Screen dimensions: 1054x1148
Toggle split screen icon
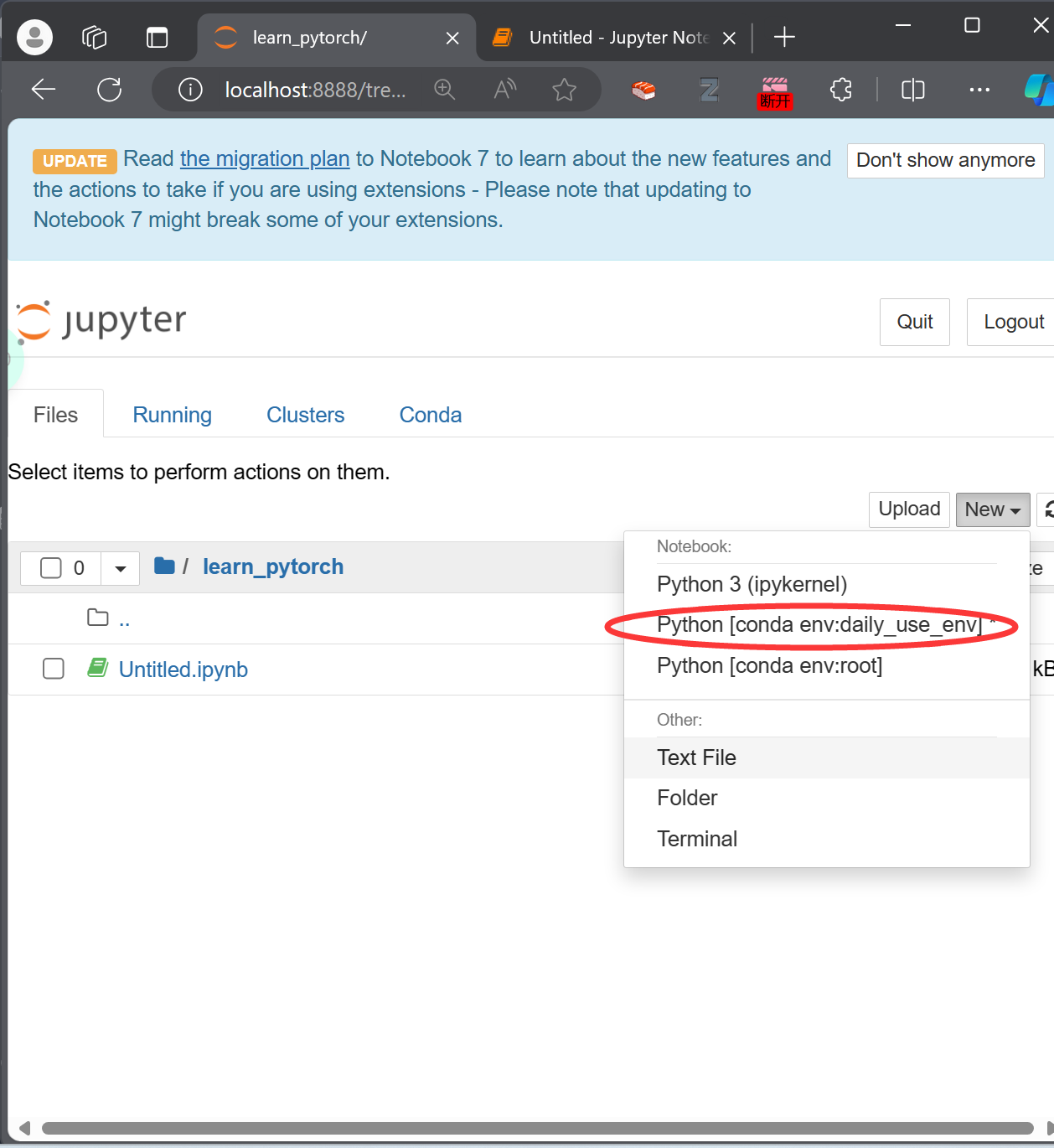tap(913, 90)
